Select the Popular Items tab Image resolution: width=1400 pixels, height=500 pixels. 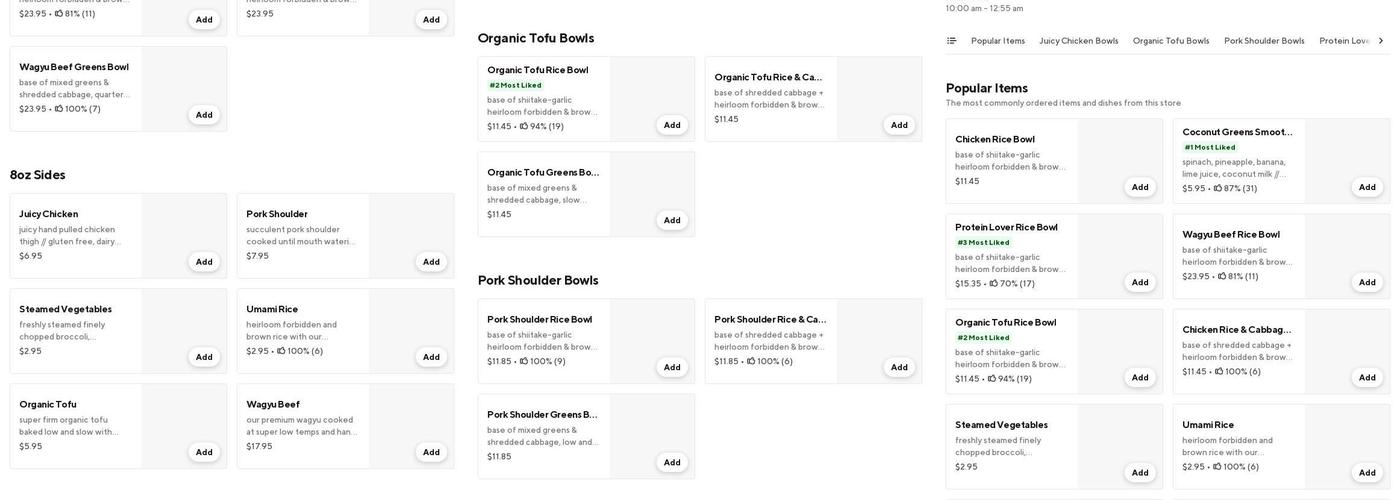997,41
